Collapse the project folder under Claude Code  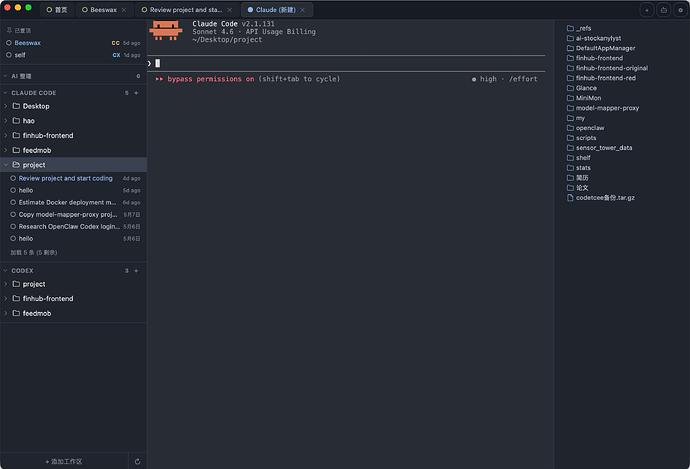click(6, 165)
